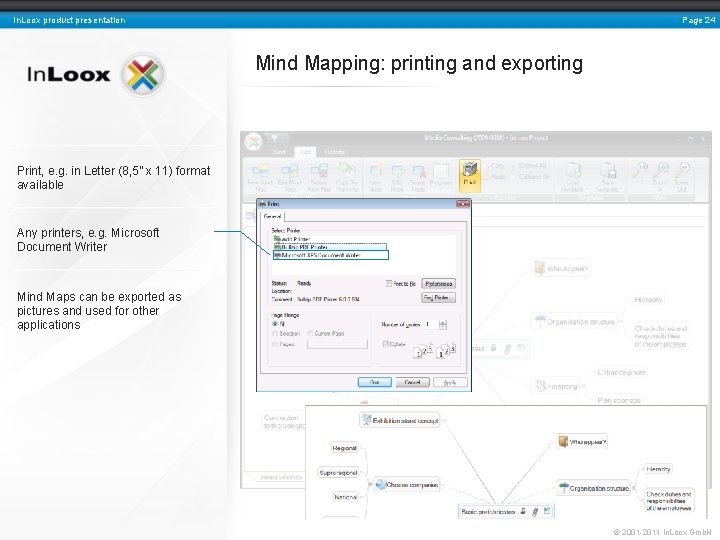Click Plan sponsors node in background map
Viewport: 720px width, 540px height.
pyautogui.click(x=619, y=400)
